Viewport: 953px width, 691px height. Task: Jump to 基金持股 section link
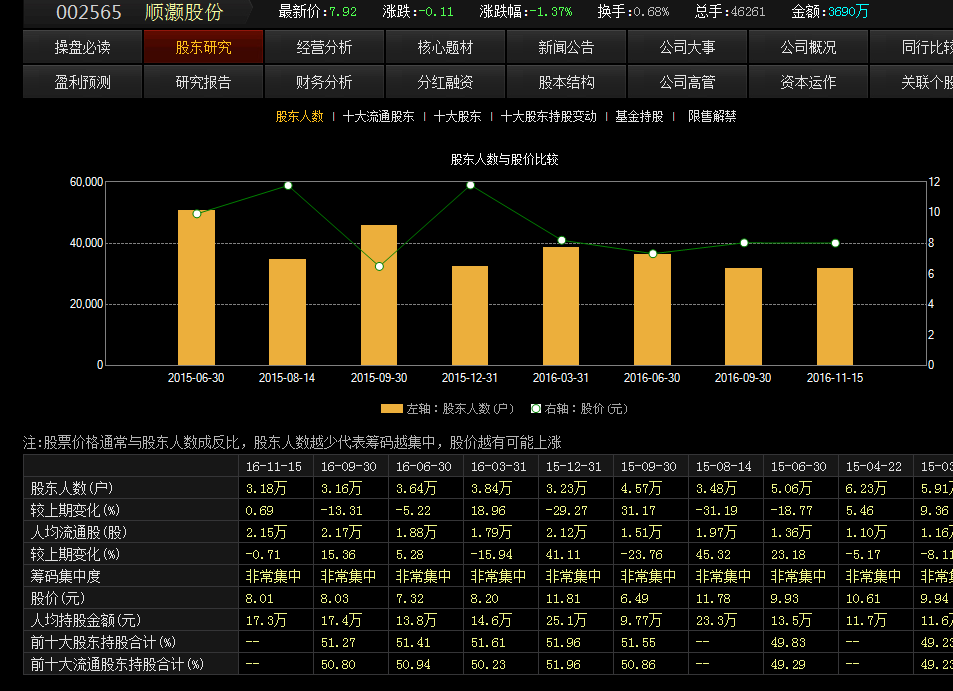coord(639,116)
